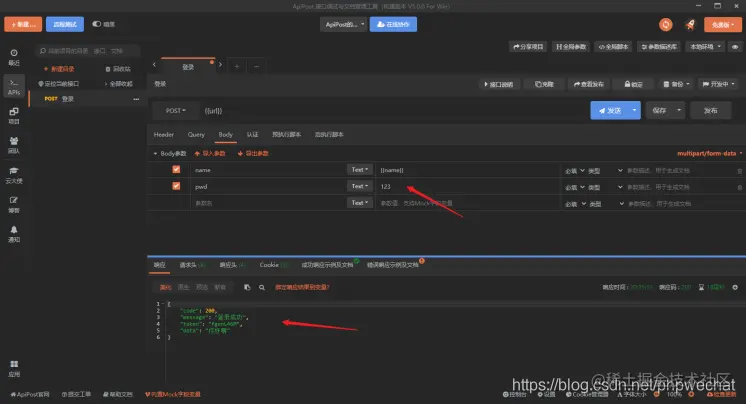
Task: Decrease zoom level in status bar
Action: [x=657, y=394]
